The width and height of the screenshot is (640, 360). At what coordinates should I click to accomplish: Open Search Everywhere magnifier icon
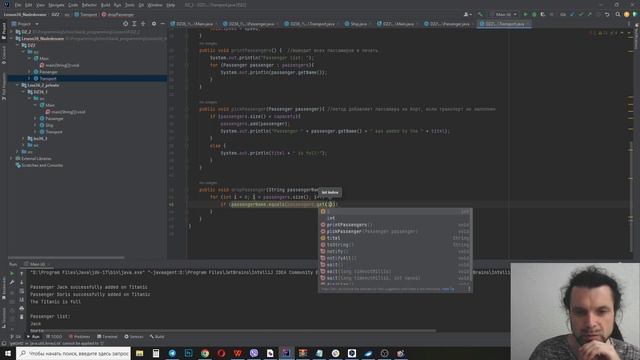point(618,14)
